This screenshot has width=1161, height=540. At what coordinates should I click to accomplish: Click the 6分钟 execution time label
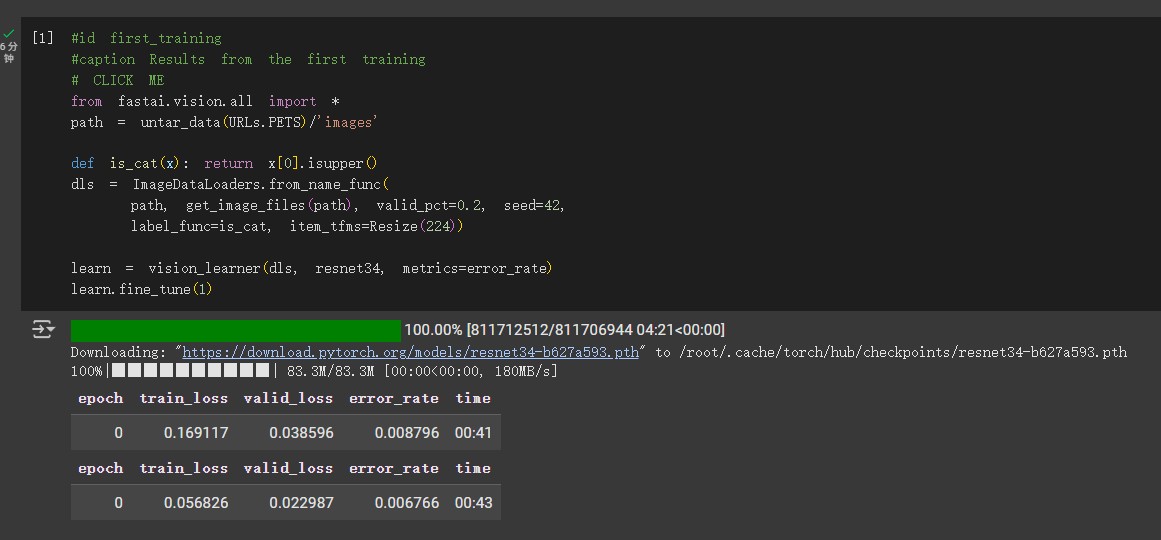(x=9, y=52)
